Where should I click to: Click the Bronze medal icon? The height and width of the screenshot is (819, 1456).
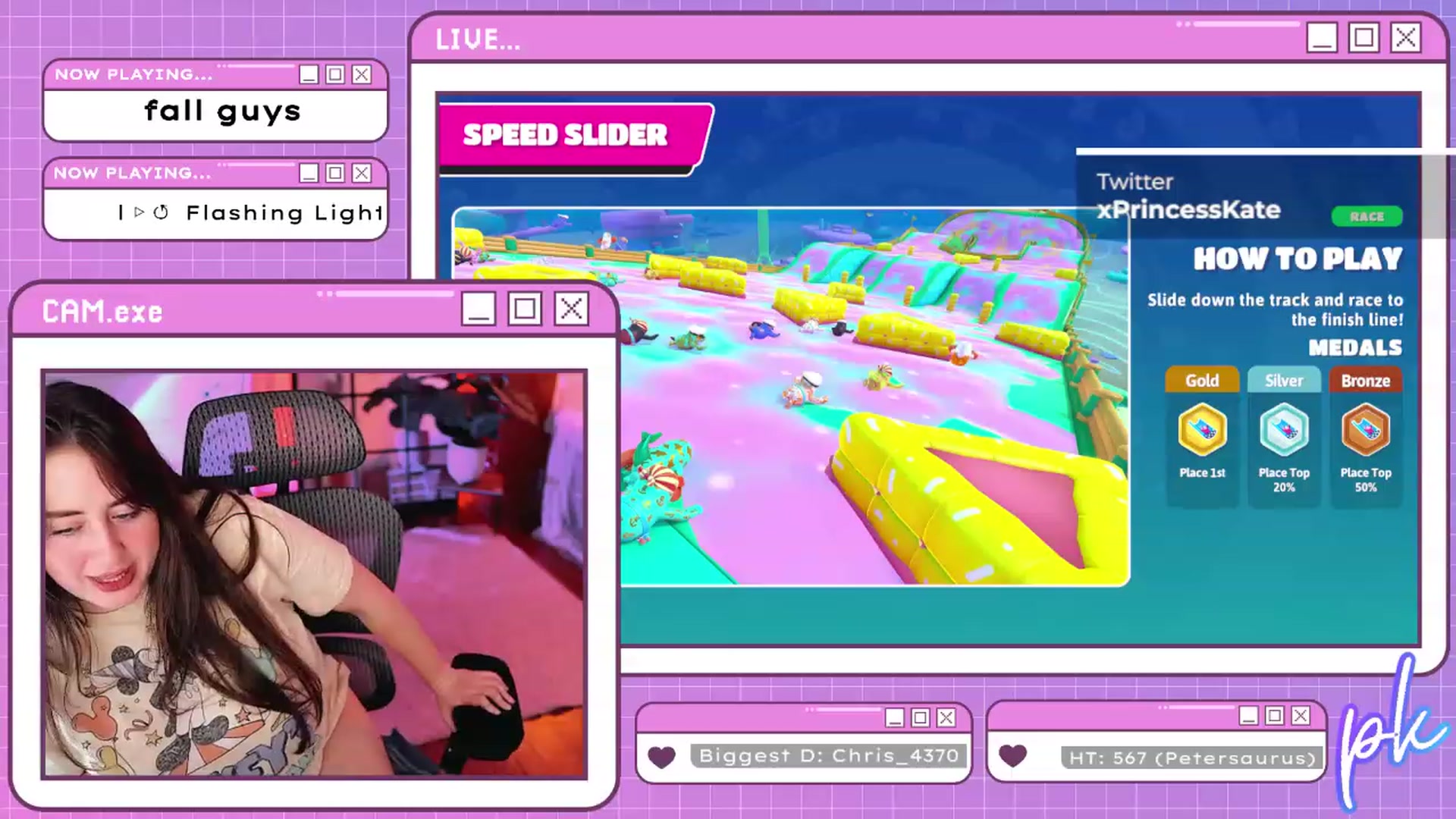(x=1366, y=429)
